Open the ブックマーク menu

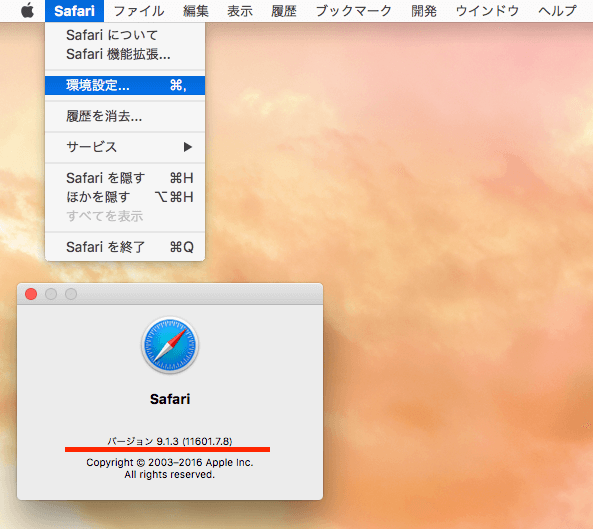click(354, 11)
